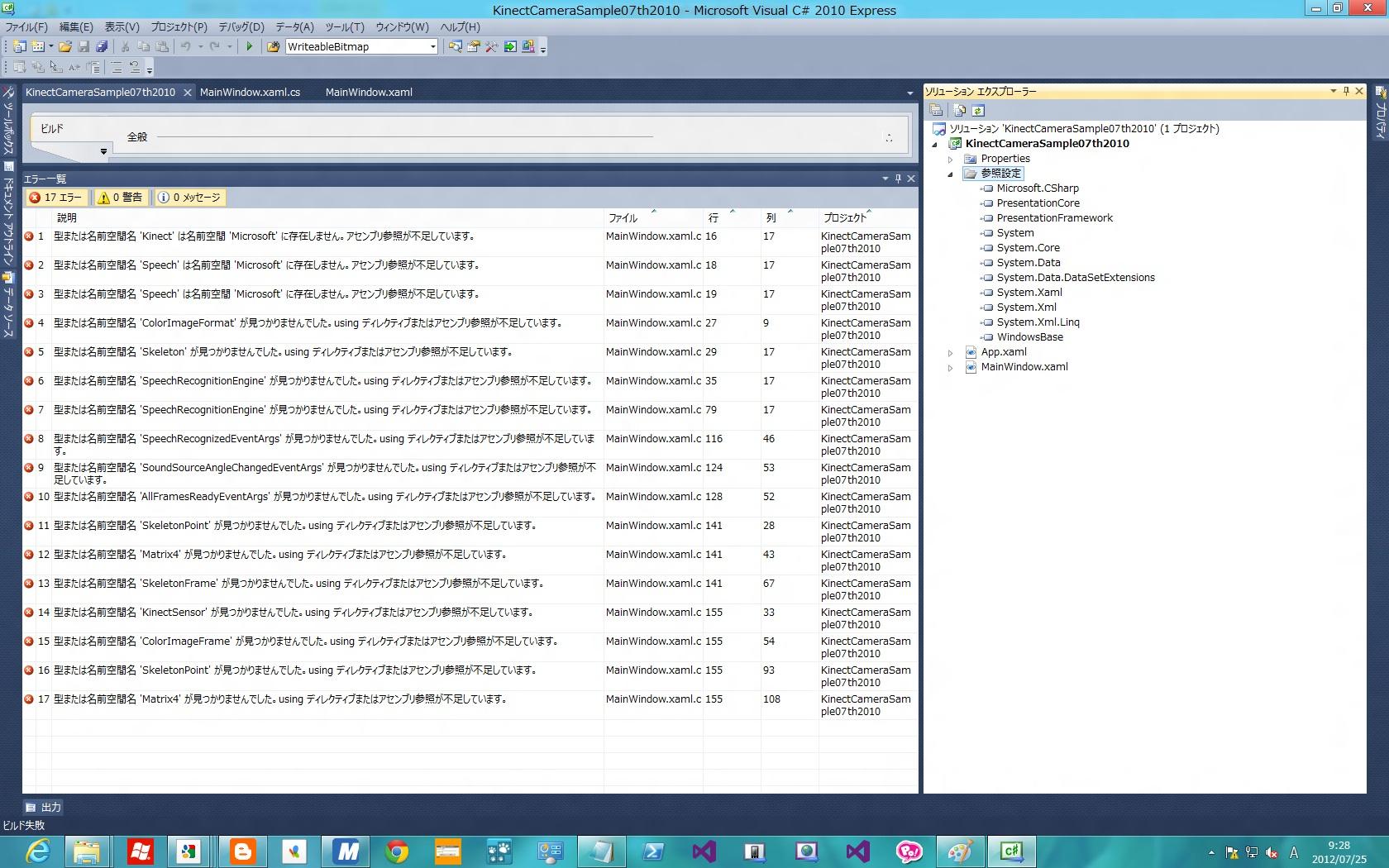The height and width of the screenshot is (868, 1389).
Task: Open the Solution Explorer window options dropdown
Action: point(1333,91)
